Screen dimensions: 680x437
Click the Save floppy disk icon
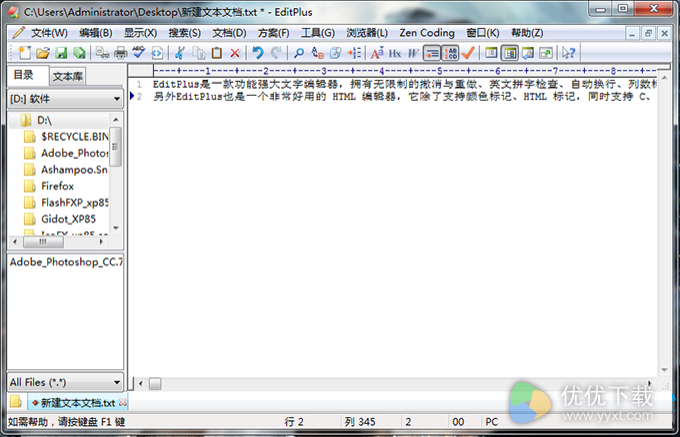tap(61, 53)
